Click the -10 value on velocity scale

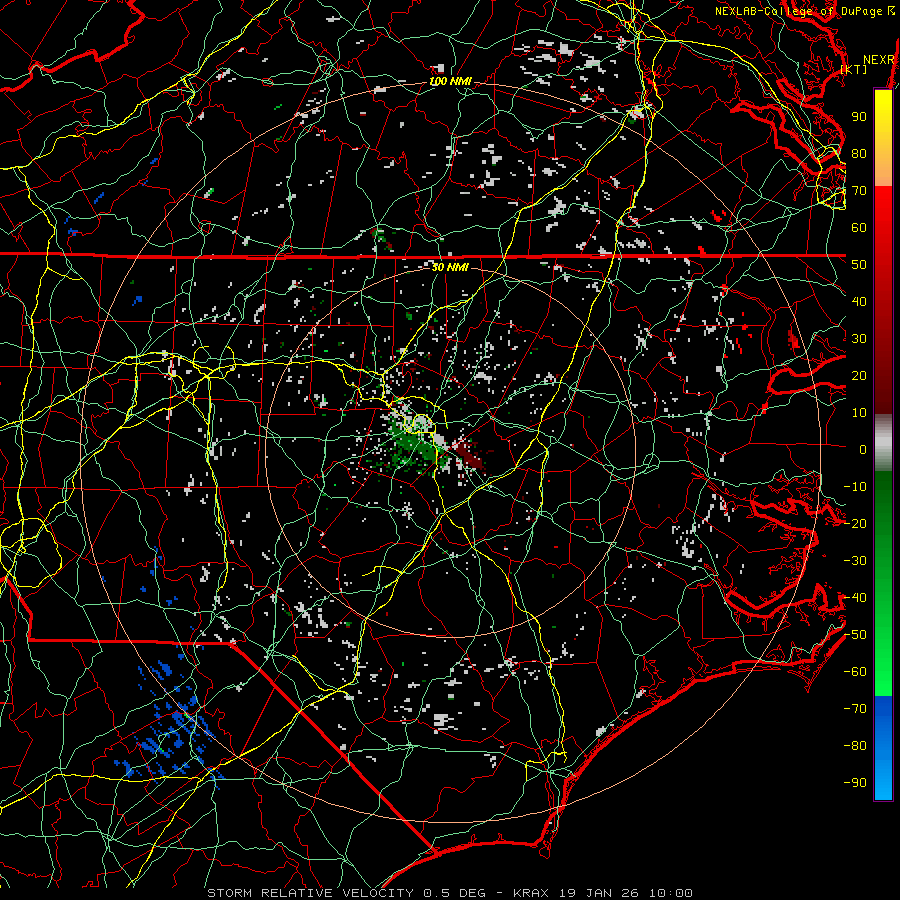855,487
